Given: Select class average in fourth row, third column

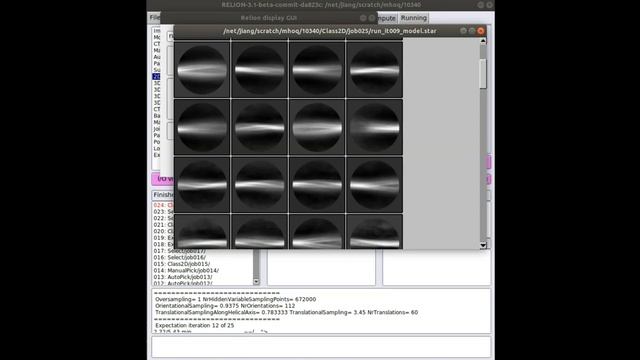Looking at the screenshot, I should click(317, 231).
